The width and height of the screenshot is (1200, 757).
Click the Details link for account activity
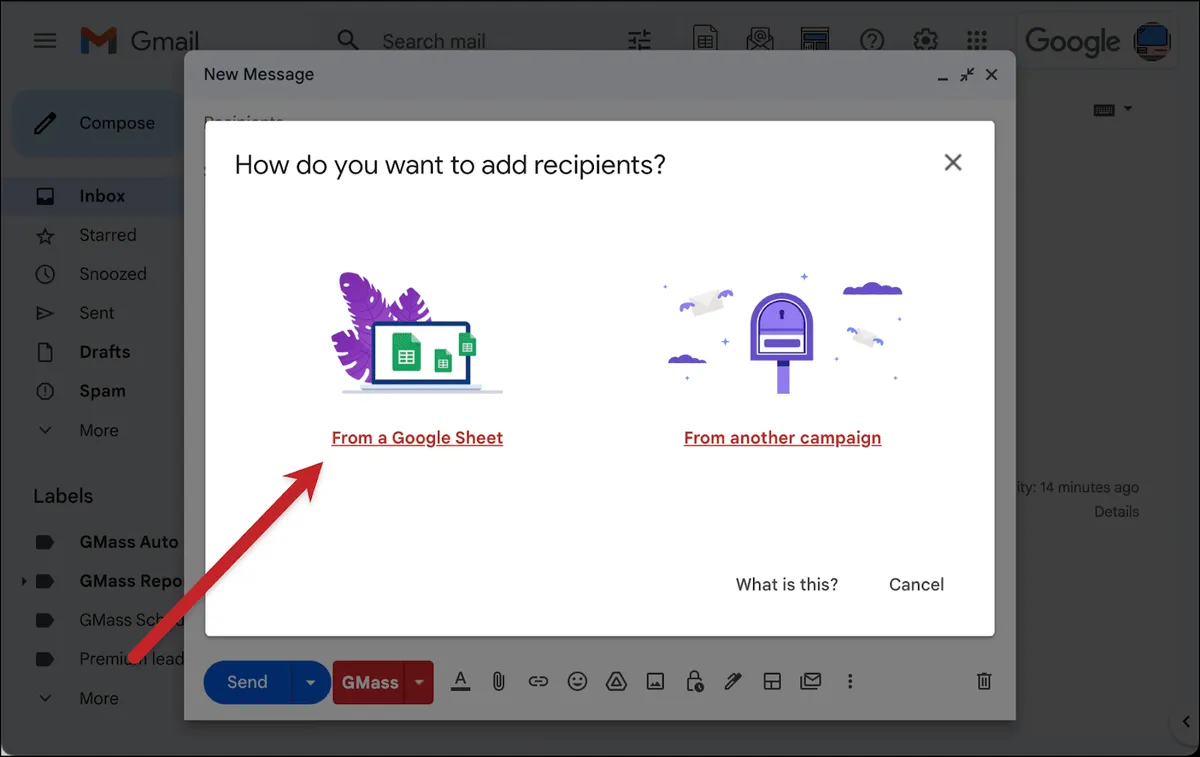point(1116,511)
